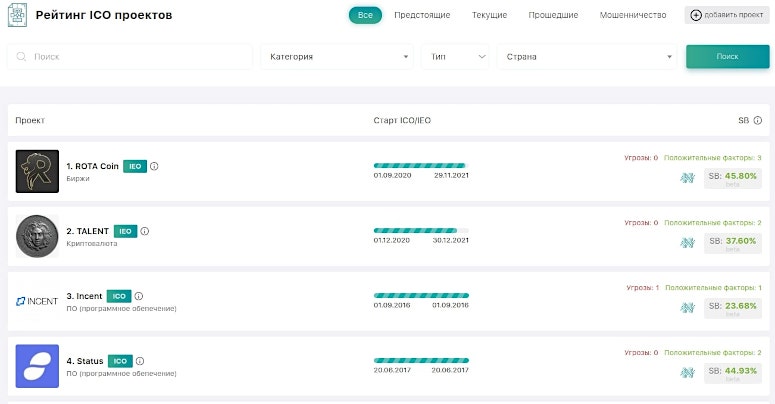The height and width of the screenshot is (404, 775).
Task: Click the TALENT ICO progress bar
Action: (421, 230)
